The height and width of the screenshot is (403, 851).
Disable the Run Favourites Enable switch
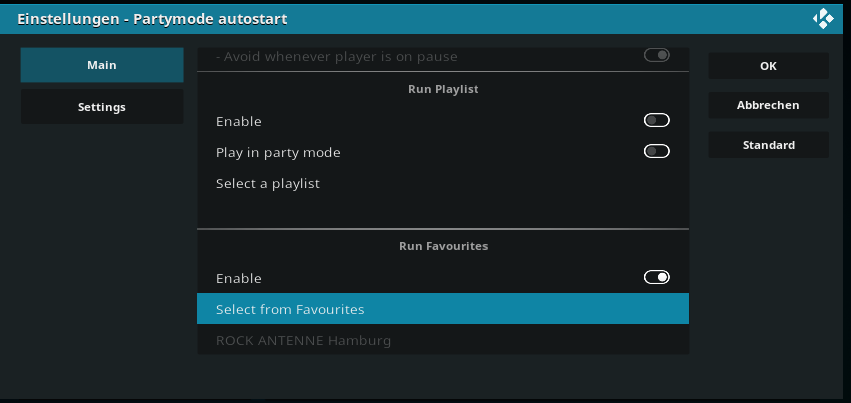tap(657, 277)
